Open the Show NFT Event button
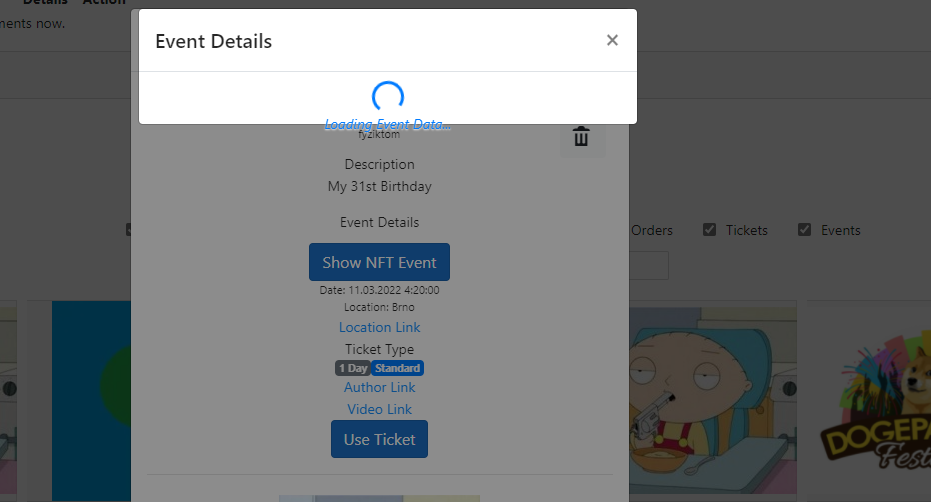 tap(379, 262)
